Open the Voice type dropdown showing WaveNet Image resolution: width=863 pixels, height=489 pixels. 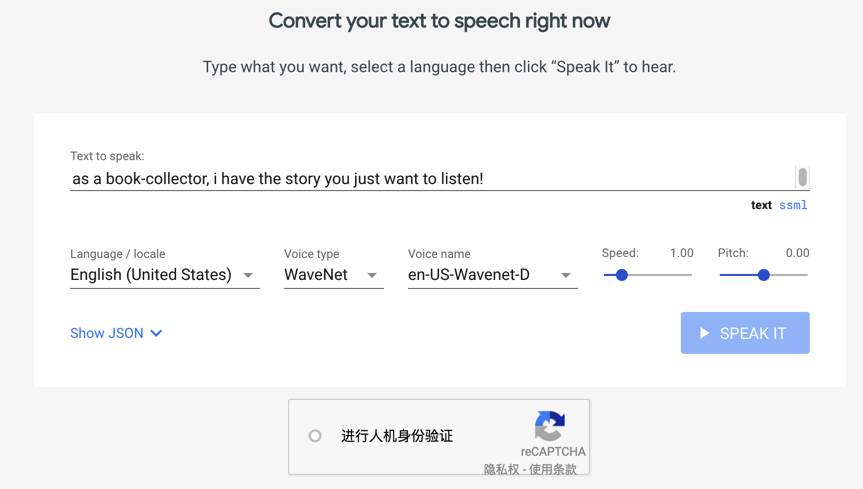[x=332, y=275]
